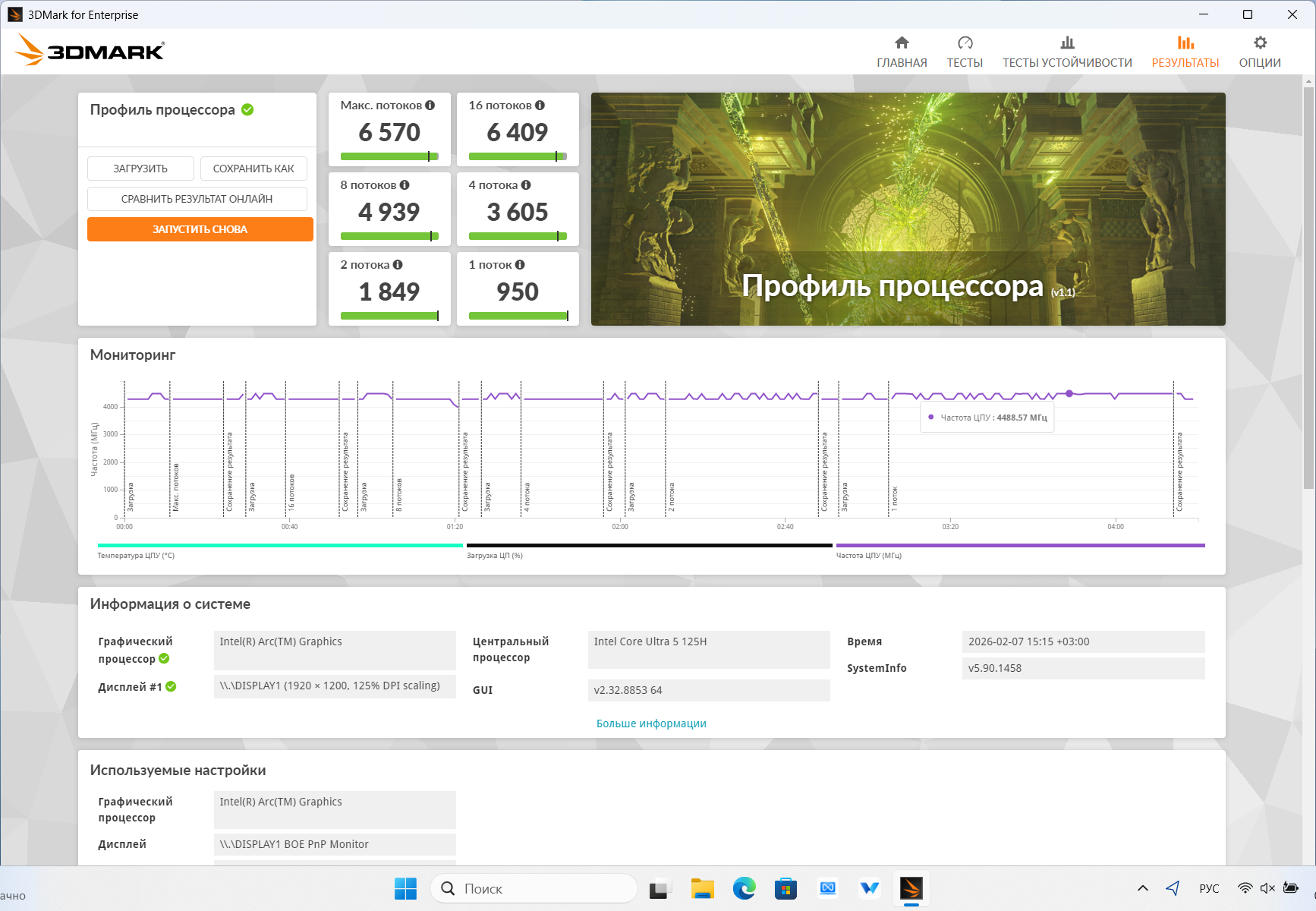
Task: Open Microsoft Edge from the taskbar
Action: pyautogui.click(x=744, y=888)
